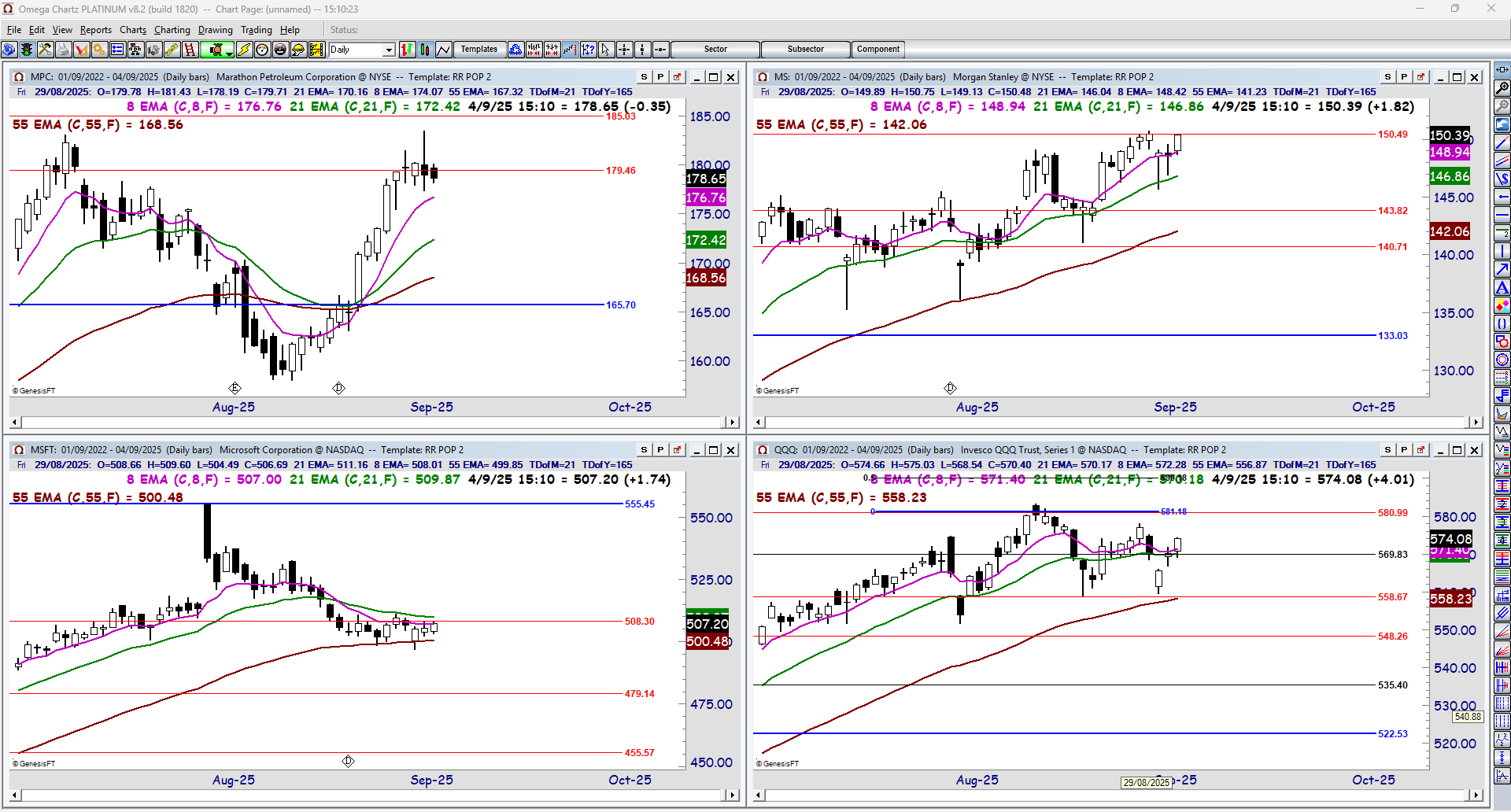Click the Component button
This screenshot has height=812, width=1511.
[878, 50]
